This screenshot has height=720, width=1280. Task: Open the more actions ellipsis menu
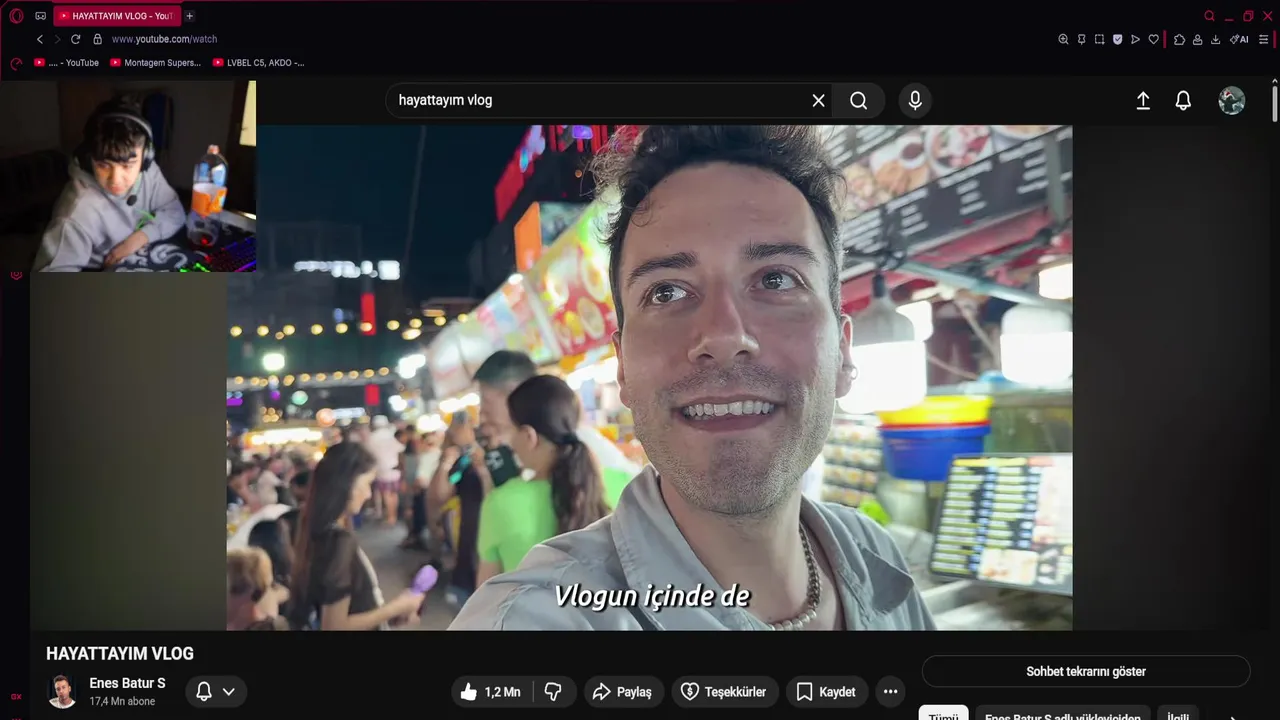pyautogui.click(x=890, y=691)
